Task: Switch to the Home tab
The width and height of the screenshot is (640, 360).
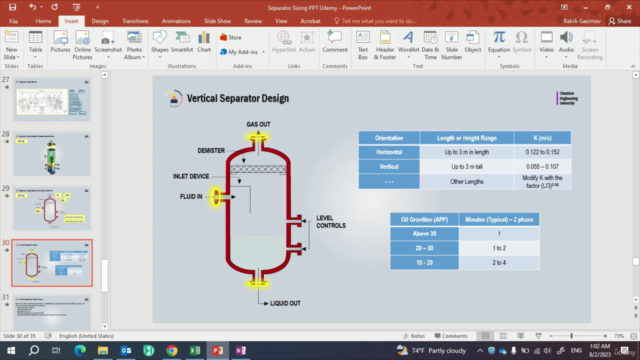Action: tap(43, 21)
